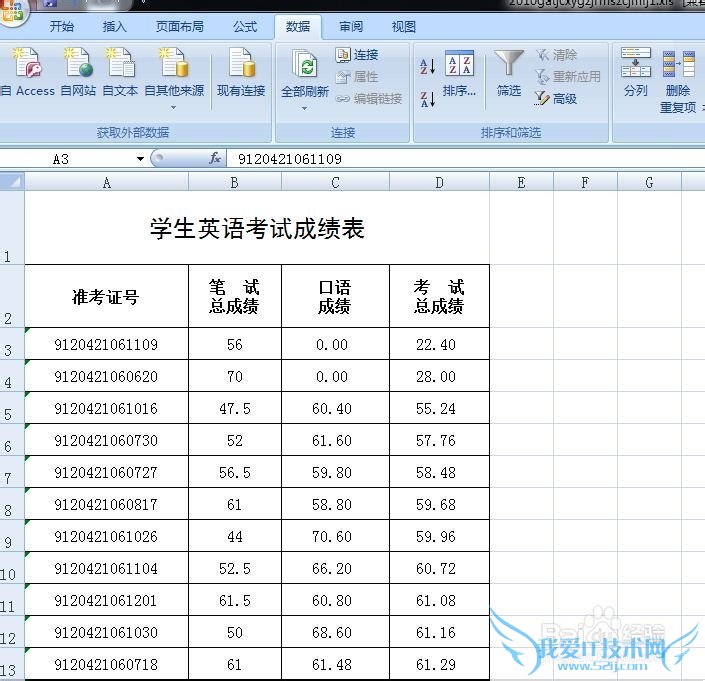Click the 分列 (Text to Columns) icon

coord(635,72)
